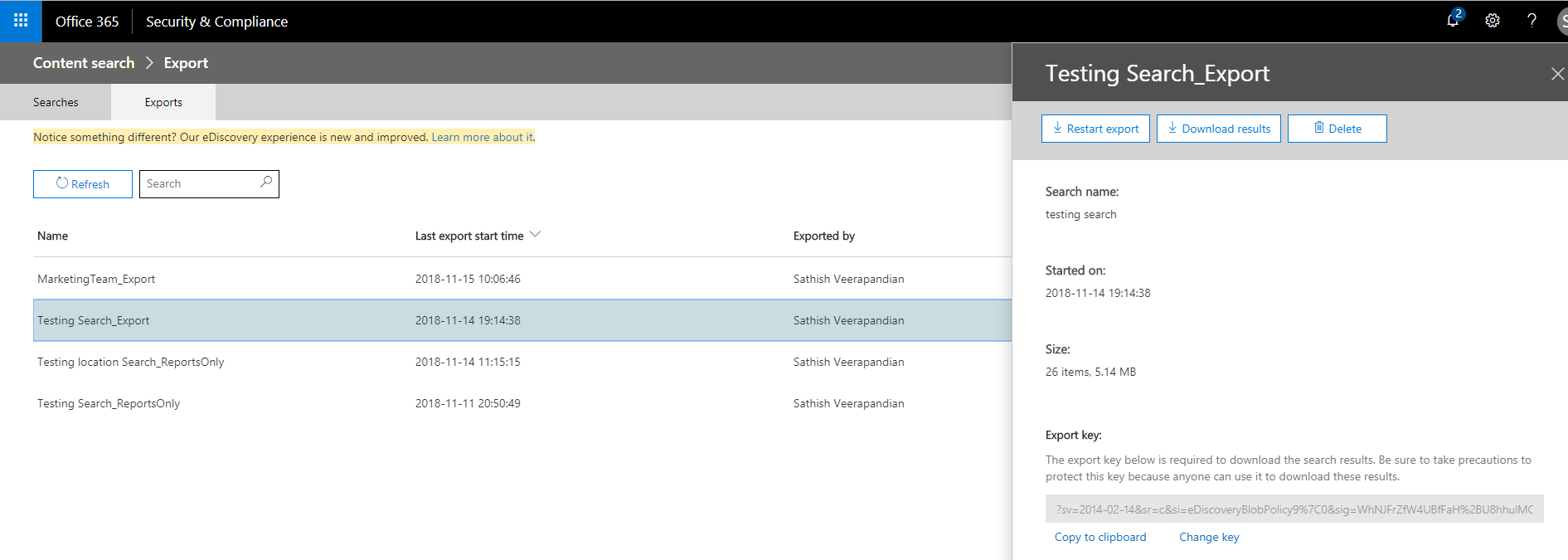1568x560 pixels.
Task: Click the Content search breadcrumb
Action: coord(84,63)
